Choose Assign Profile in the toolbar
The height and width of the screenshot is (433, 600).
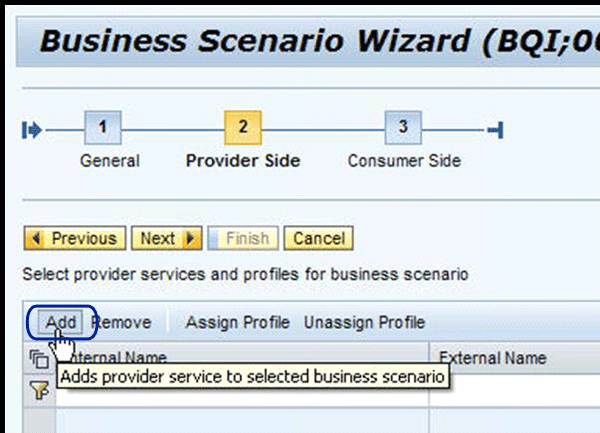pyautogui.click(x=237, y=322)
